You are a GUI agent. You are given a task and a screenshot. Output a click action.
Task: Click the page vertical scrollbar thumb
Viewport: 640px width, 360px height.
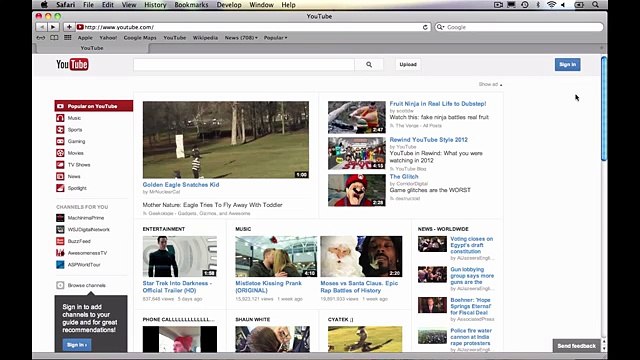604,109
